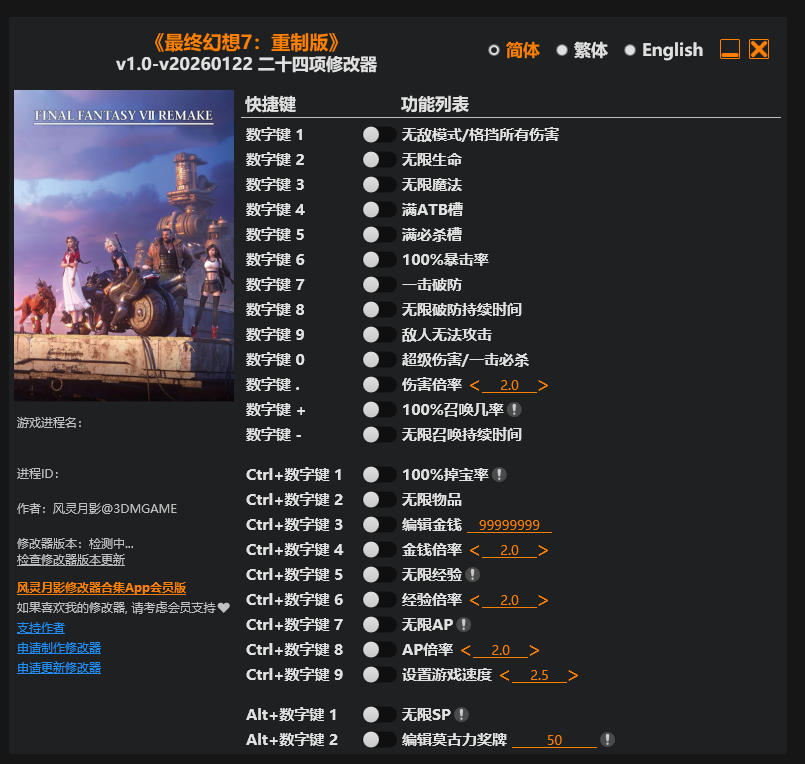Click the info icon next to 100%掉宝率

pyautogui.click(x=499, y=475)
